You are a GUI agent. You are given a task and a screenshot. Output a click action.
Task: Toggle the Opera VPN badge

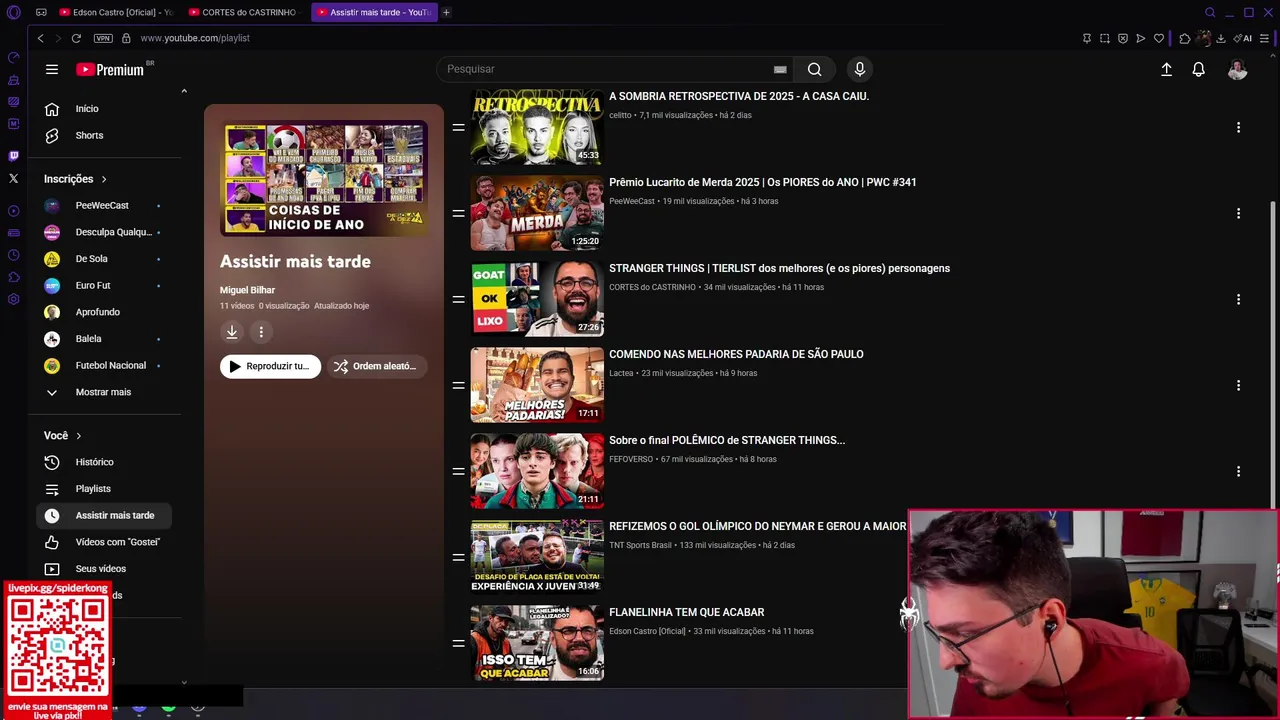pyautogui.click(x=103, y=38)
